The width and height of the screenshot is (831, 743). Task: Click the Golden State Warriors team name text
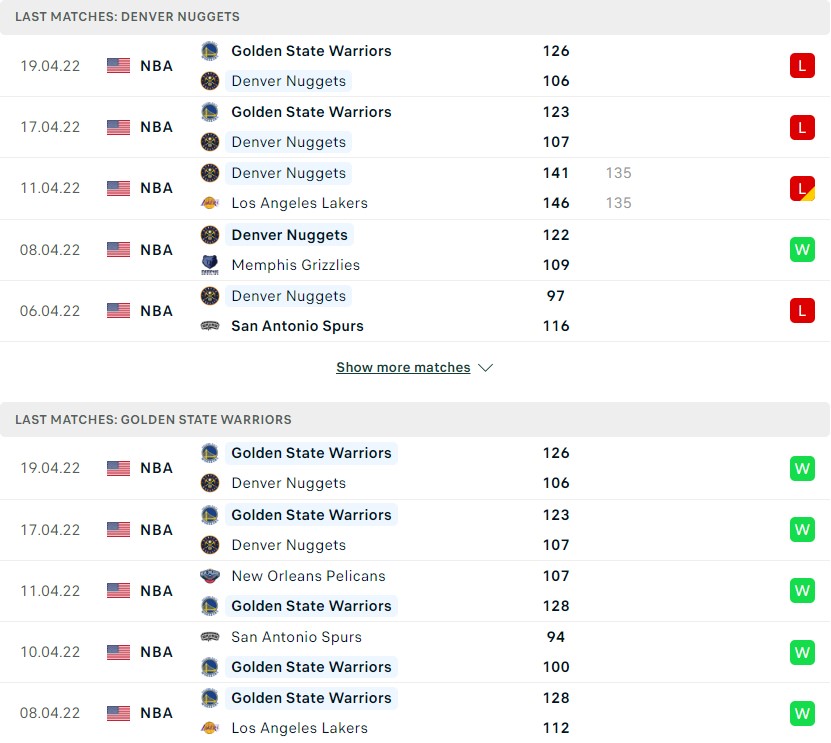point(312,51)
